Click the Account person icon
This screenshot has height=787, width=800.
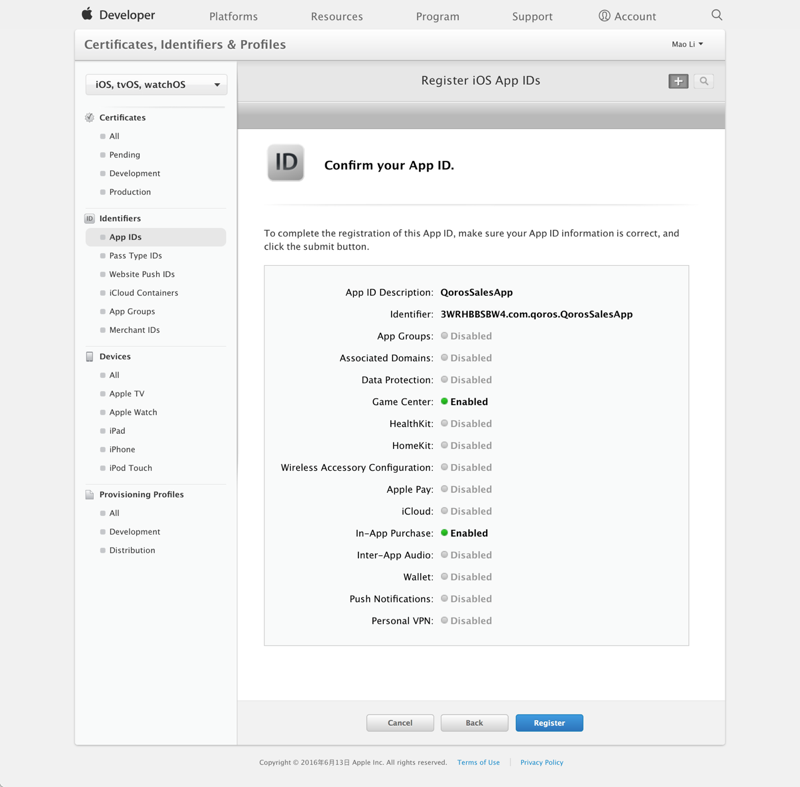coord(604,16)
